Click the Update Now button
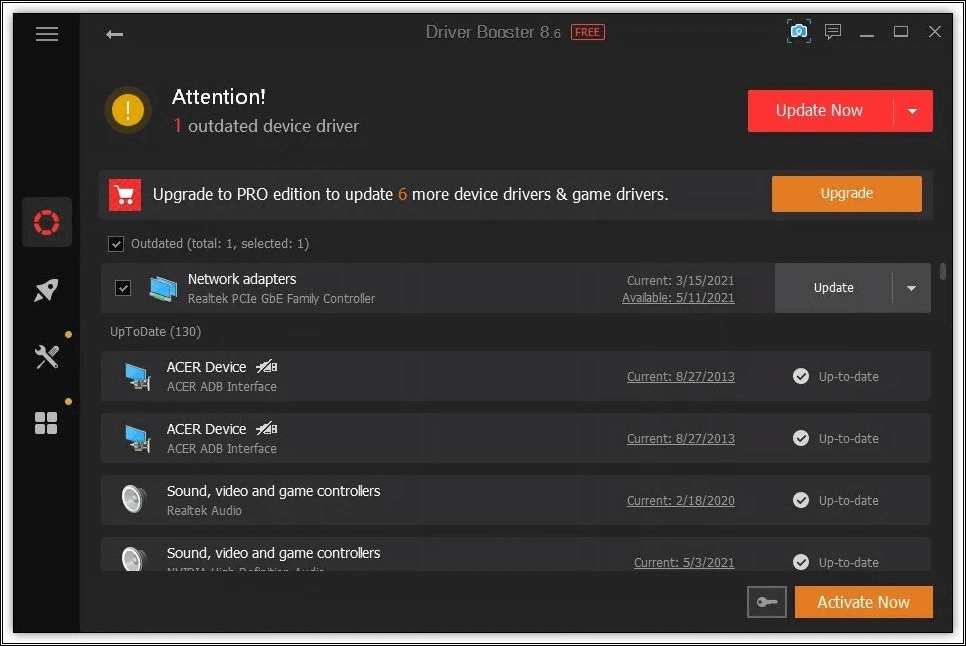The height and width of the screenshot is (646, 966). pyautogui.click(x=819, y=111)
